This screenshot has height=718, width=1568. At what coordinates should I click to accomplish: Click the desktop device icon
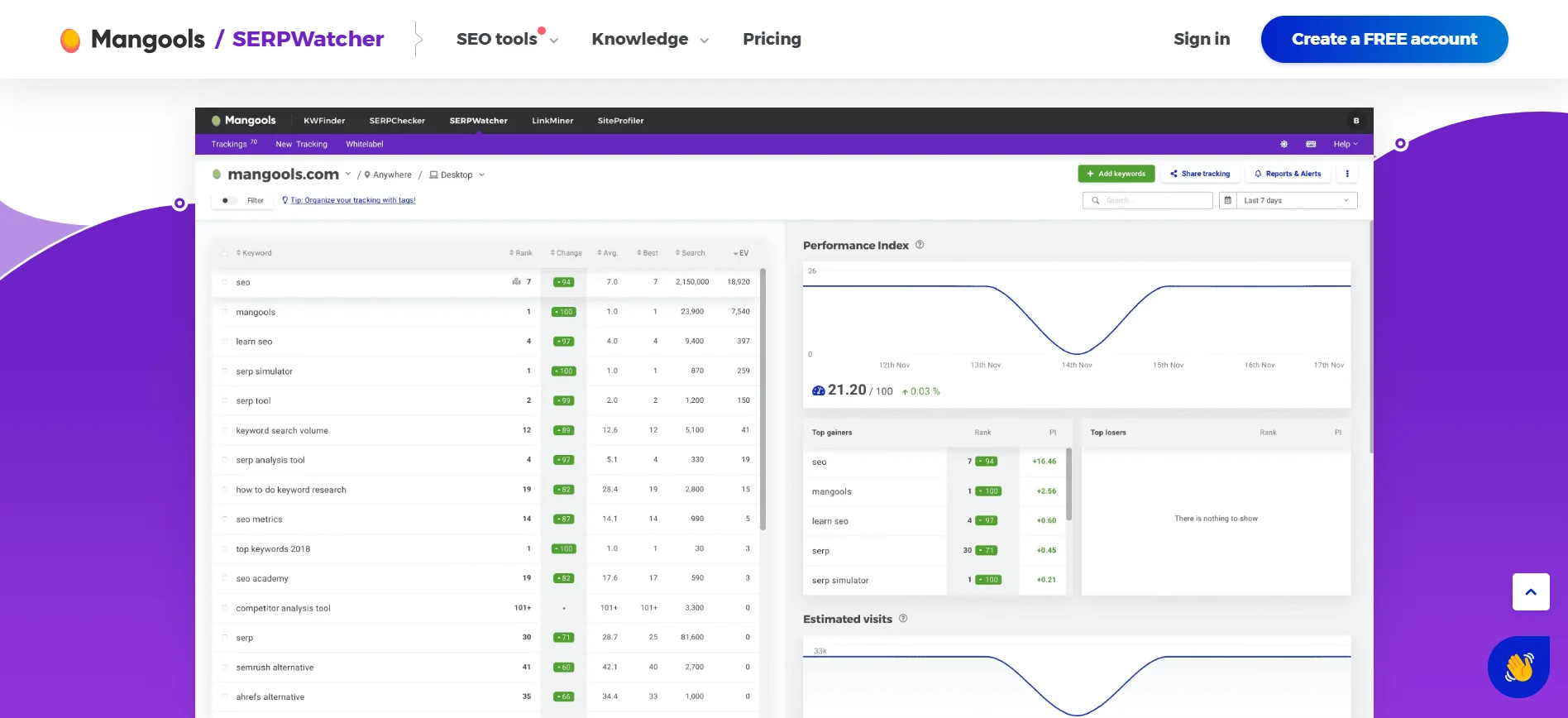(433, 175)
